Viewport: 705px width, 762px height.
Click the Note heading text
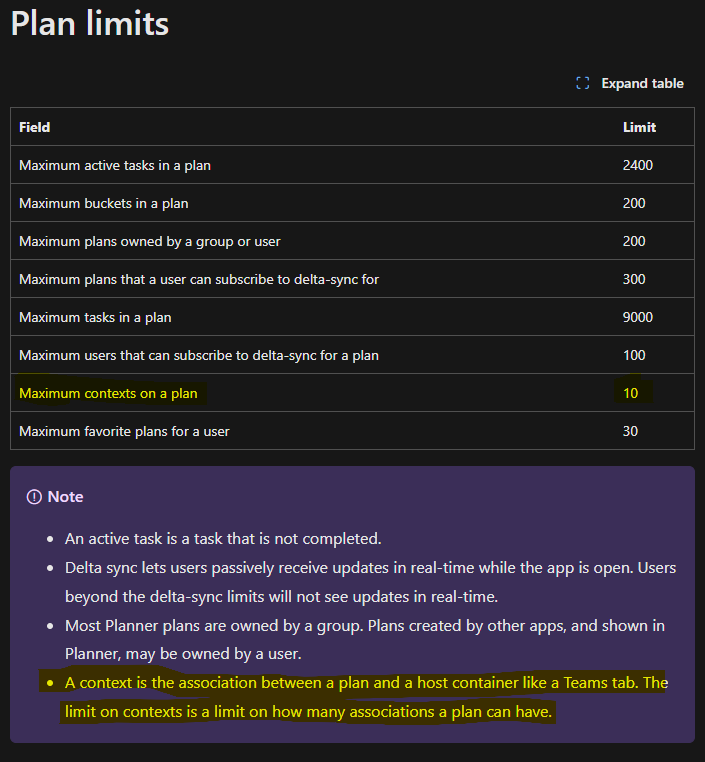point(66,497)
